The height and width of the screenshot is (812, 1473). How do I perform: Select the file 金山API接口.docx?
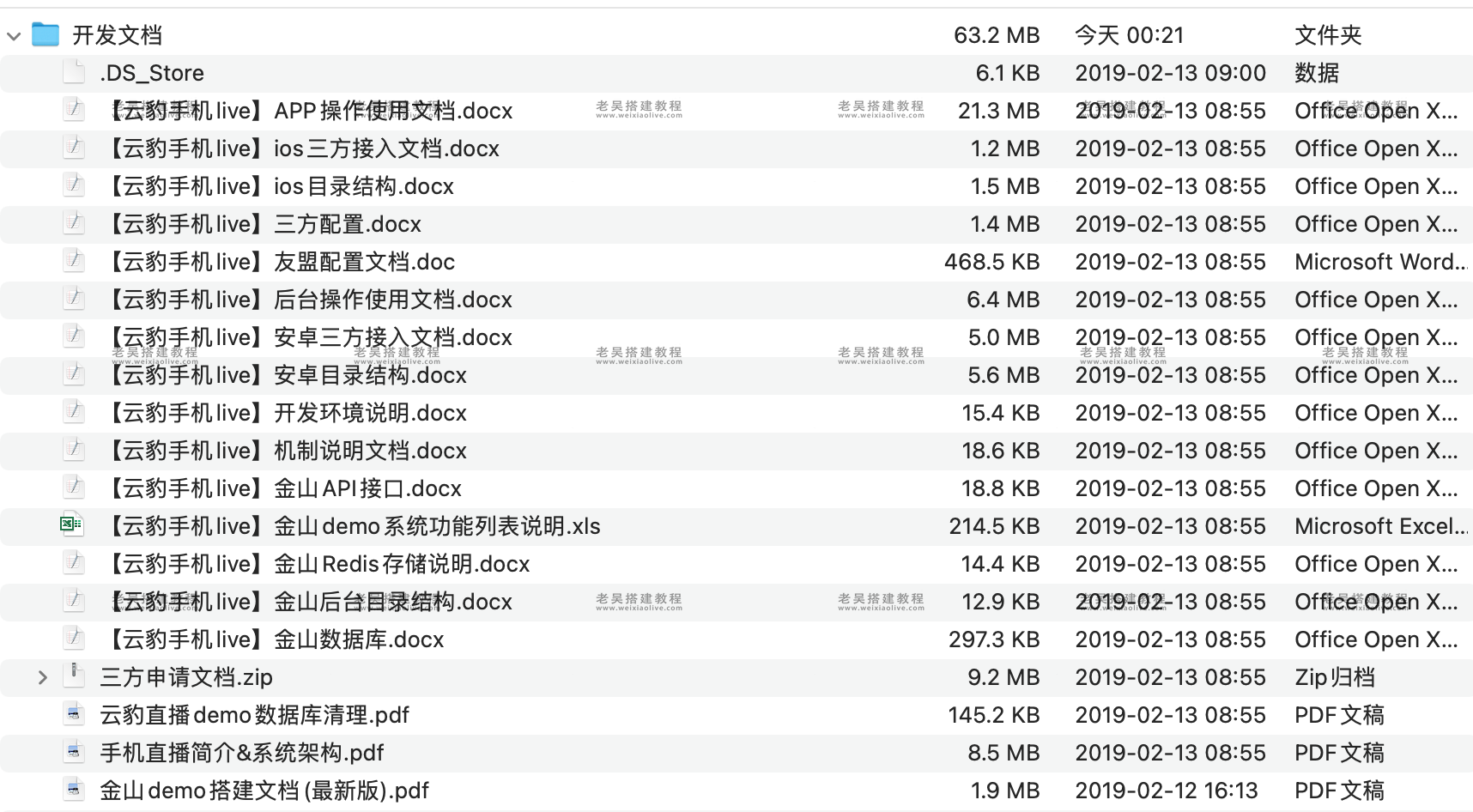(x=283, y=488)
